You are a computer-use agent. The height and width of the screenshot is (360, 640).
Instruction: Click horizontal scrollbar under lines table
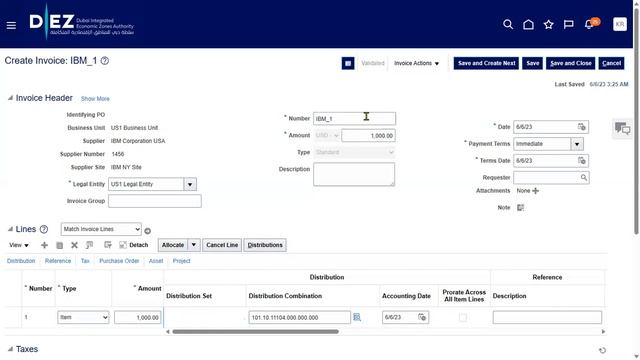[256, 332]
